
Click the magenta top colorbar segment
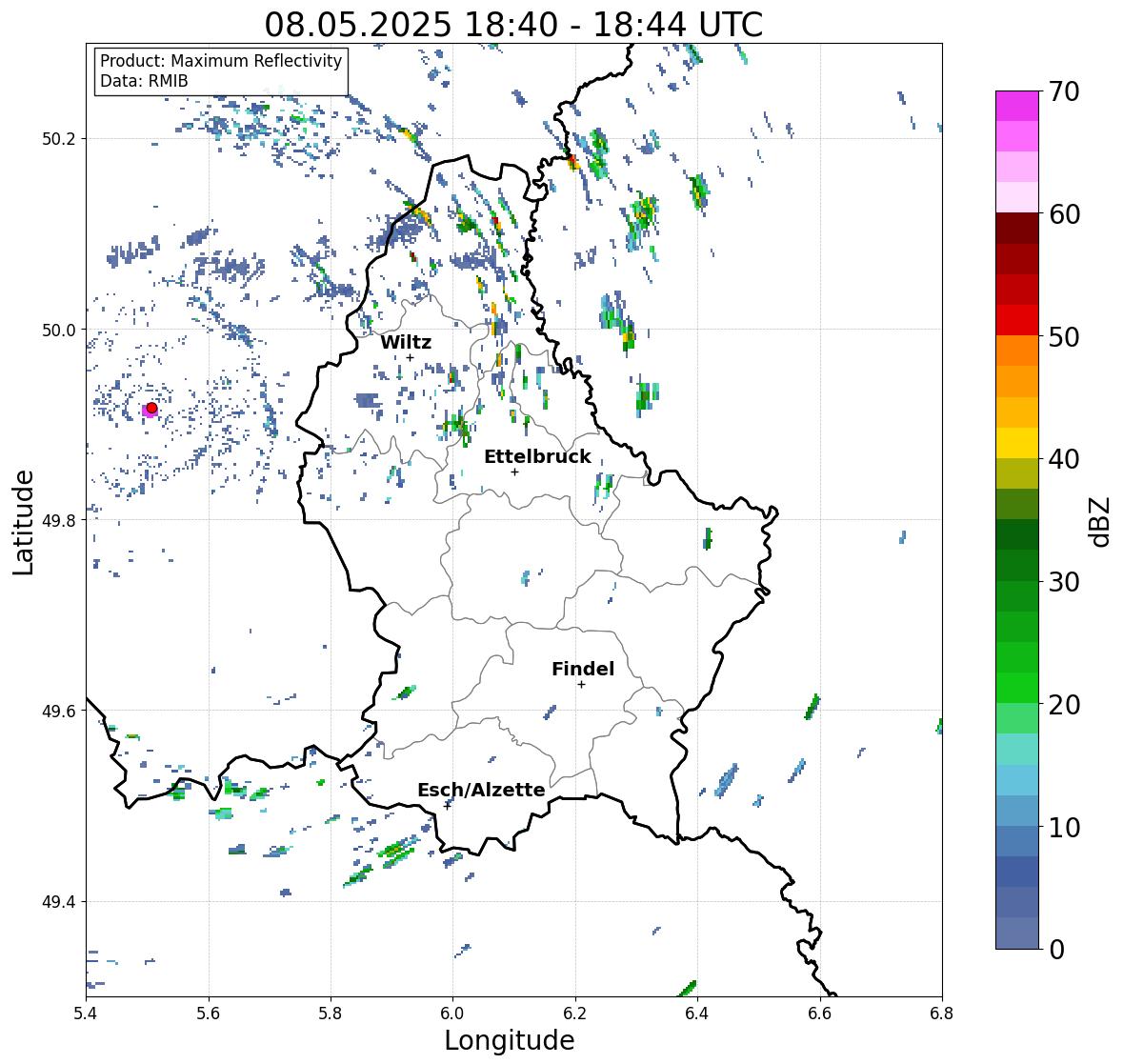[x=1017, y=106]
